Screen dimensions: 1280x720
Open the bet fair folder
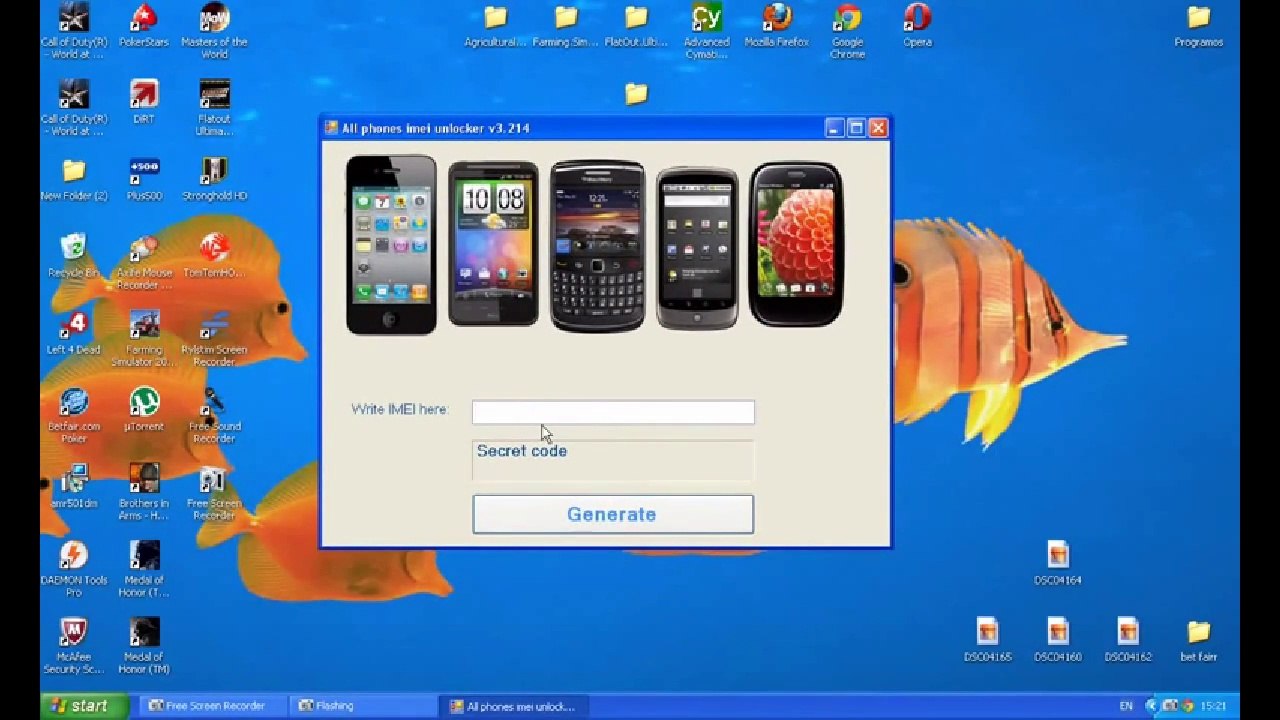(x=1199, y=640)
